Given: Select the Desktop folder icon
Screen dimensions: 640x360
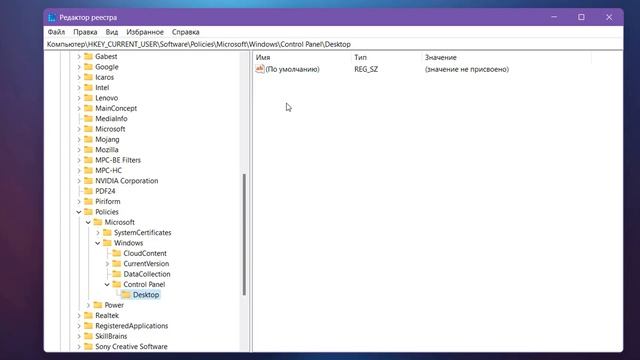Looking at the screenshot, I should tap(126, 295).
